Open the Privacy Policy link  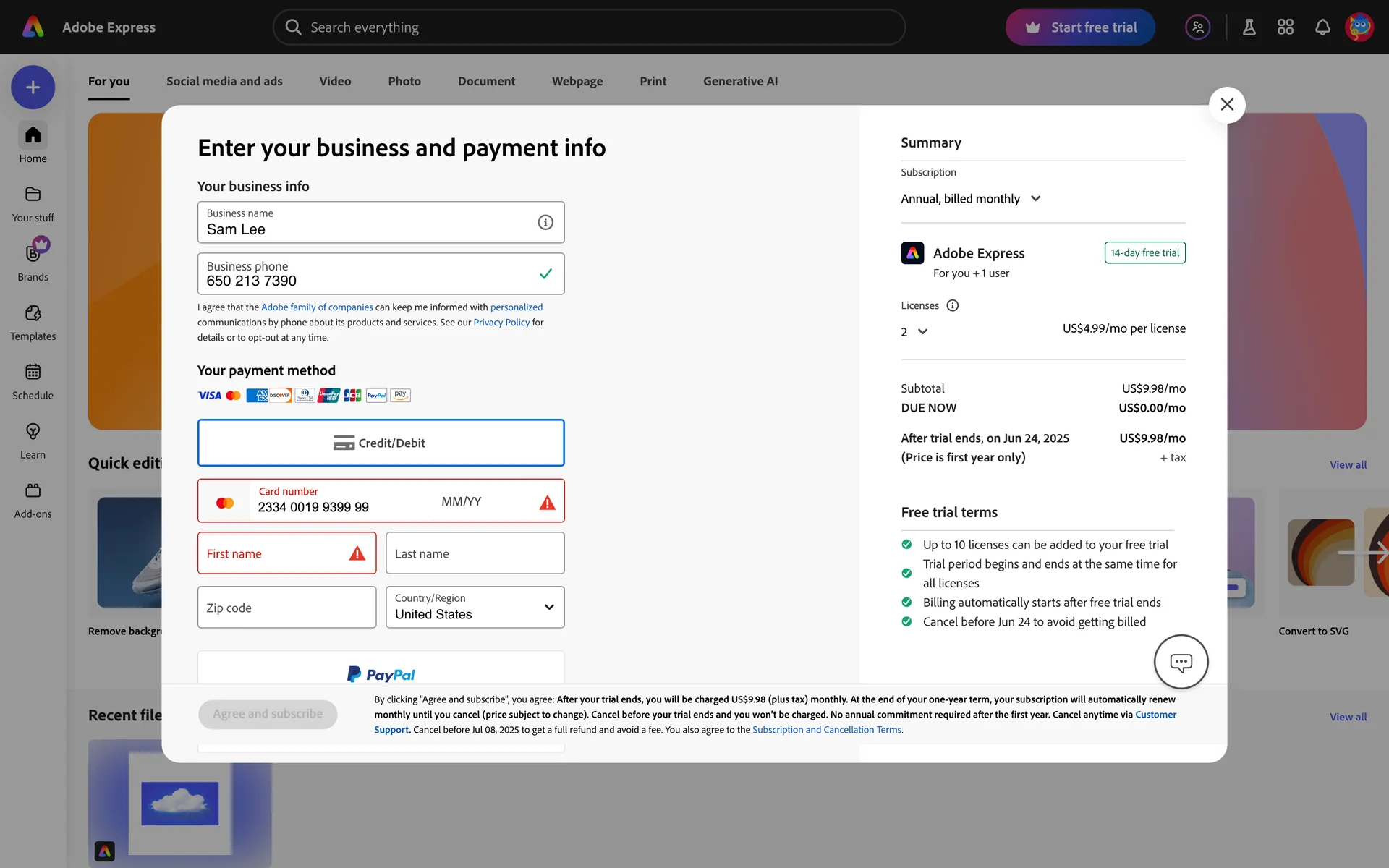coord(501,323)
